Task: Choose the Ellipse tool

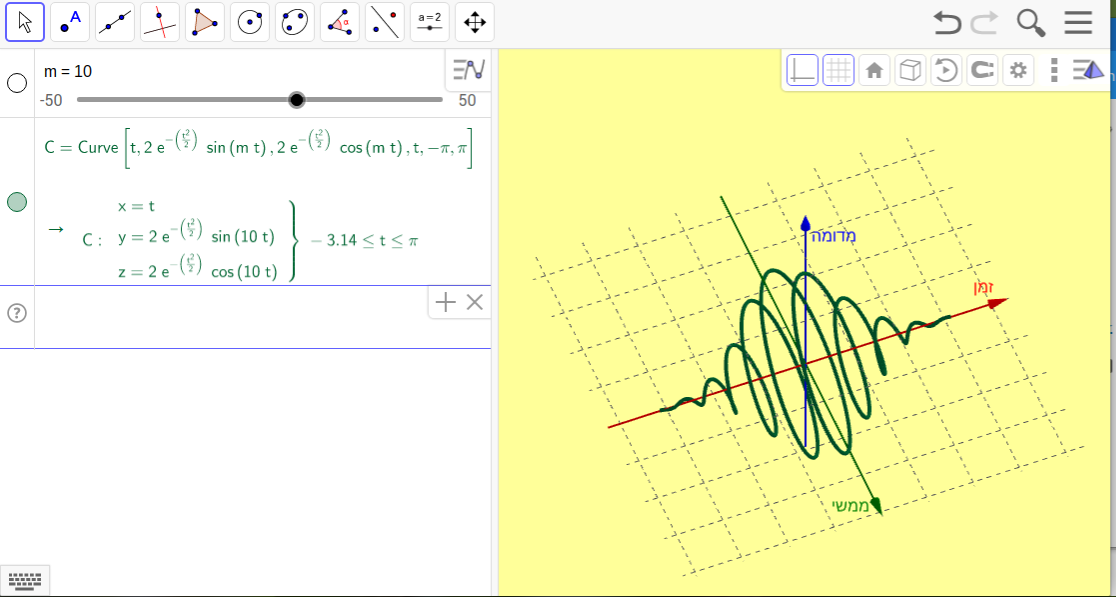Action: [295, 22]
